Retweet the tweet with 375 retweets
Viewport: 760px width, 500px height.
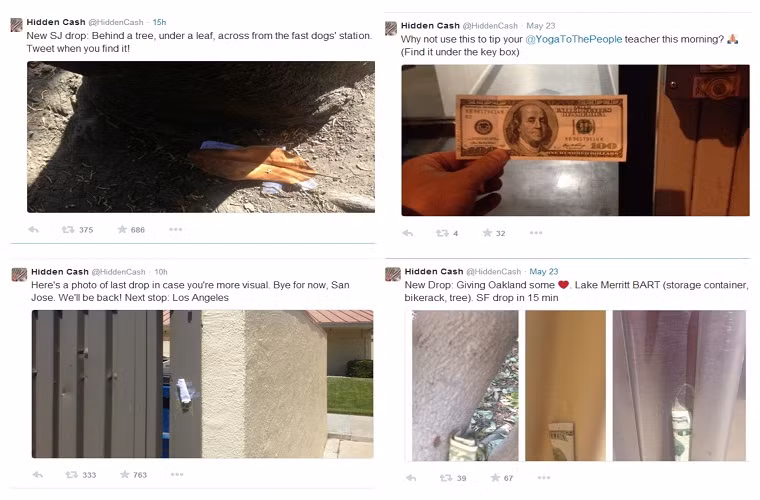(x=68, y=230)
